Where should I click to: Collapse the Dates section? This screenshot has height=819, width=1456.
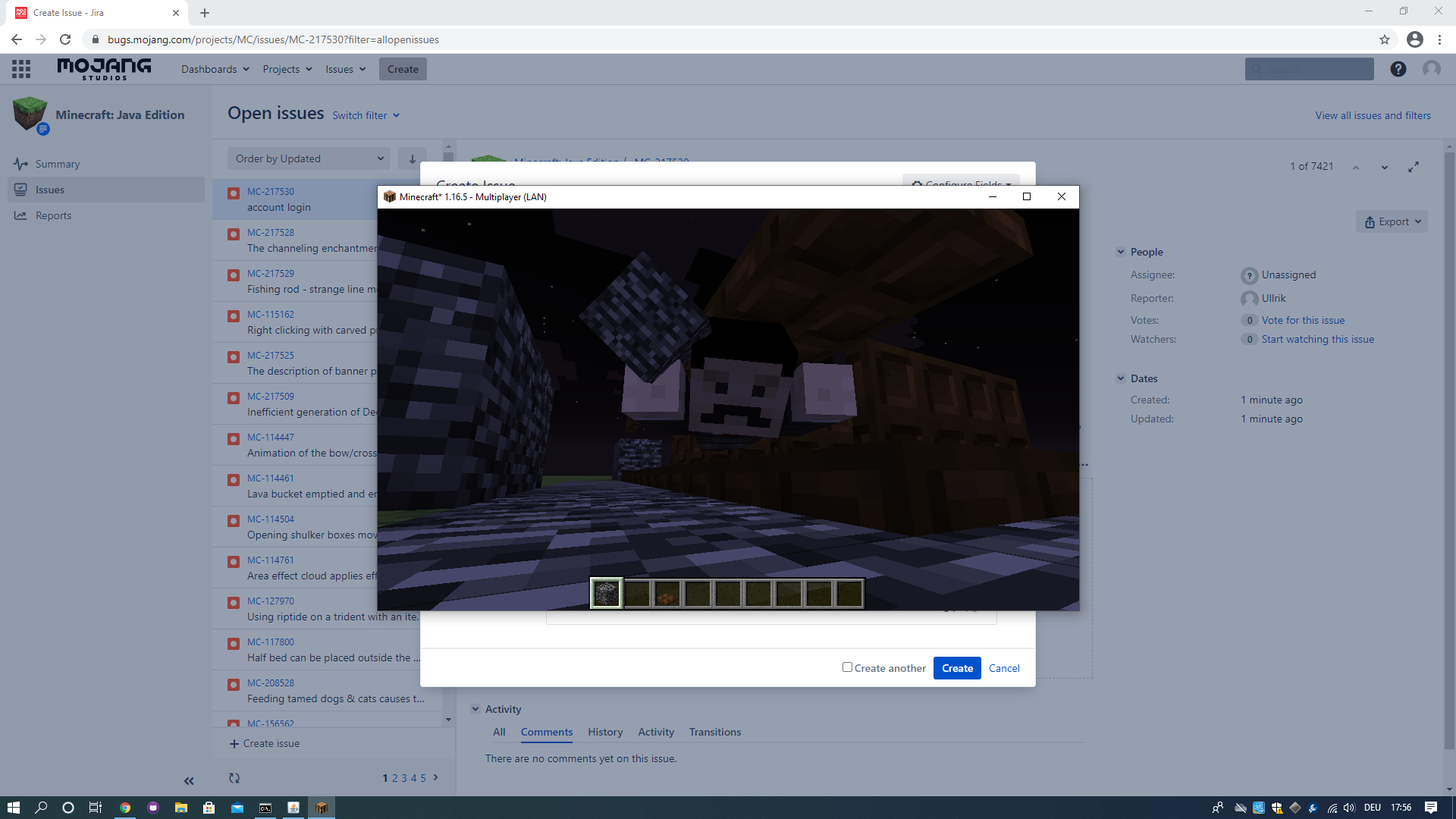pos(1121,378)
